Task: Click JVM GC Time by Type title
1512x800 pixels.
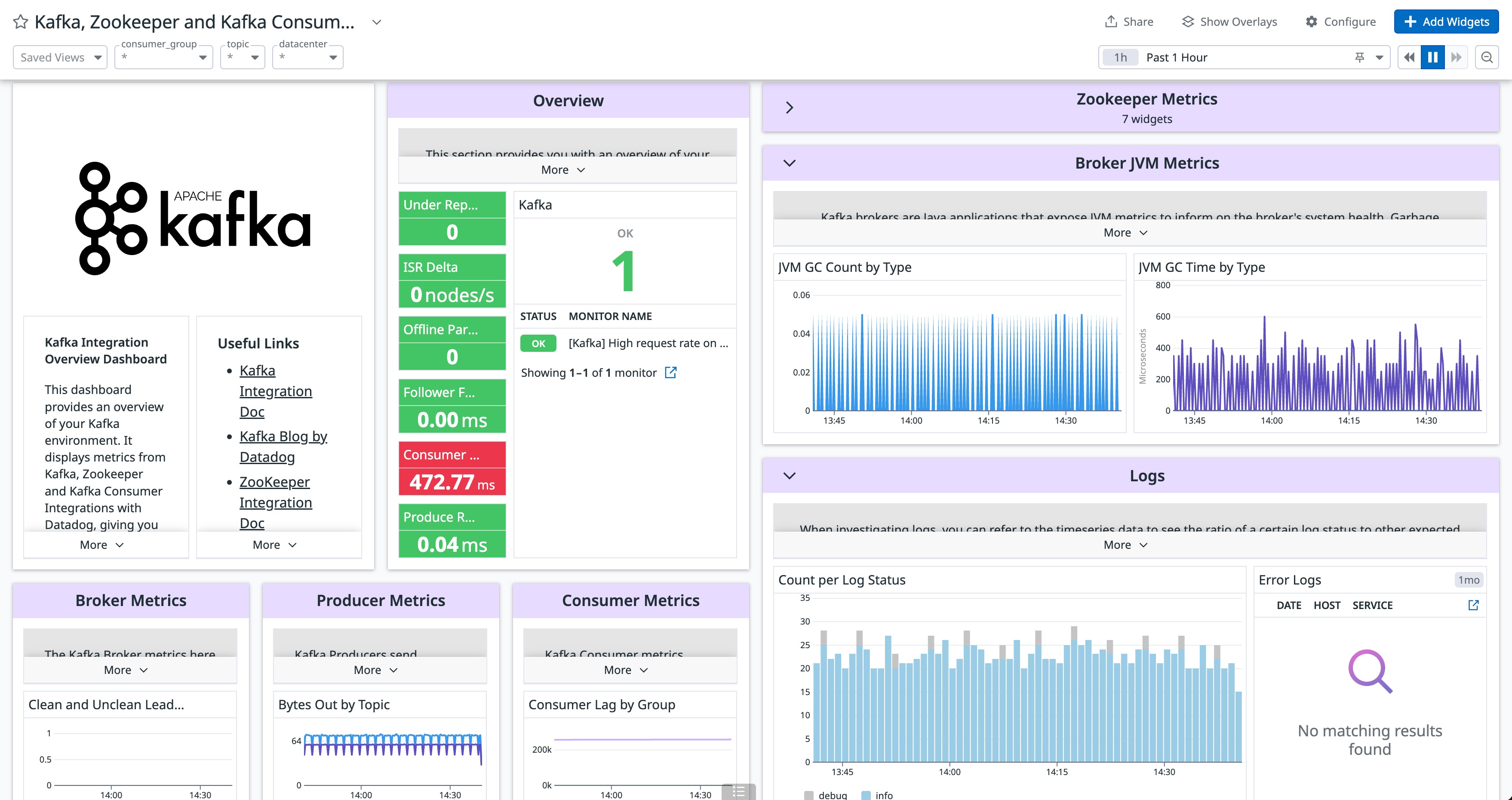Action: click(x=1202, y=267)
